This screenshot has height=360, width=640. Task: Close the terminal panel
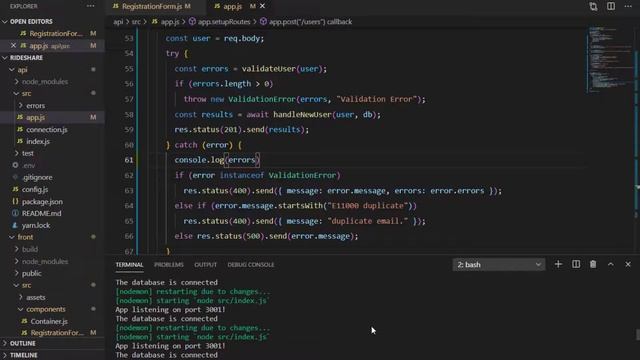(628, 264)
